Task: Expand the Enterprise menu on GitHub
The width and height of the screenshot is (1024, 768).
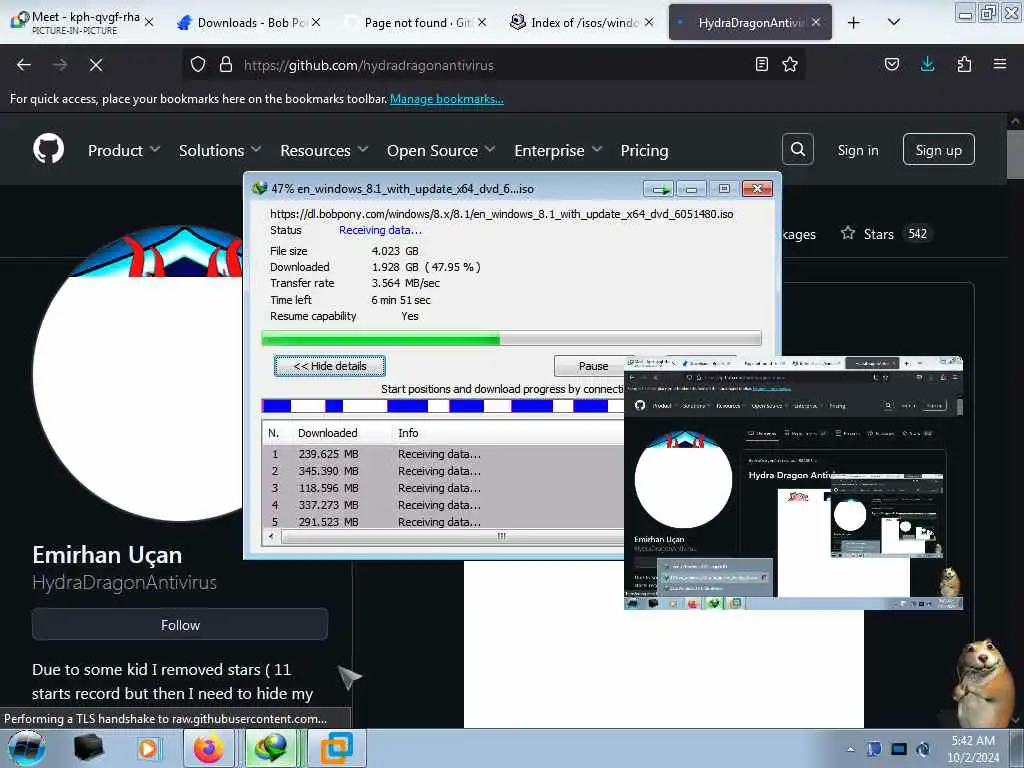Action: coord(558,150)
